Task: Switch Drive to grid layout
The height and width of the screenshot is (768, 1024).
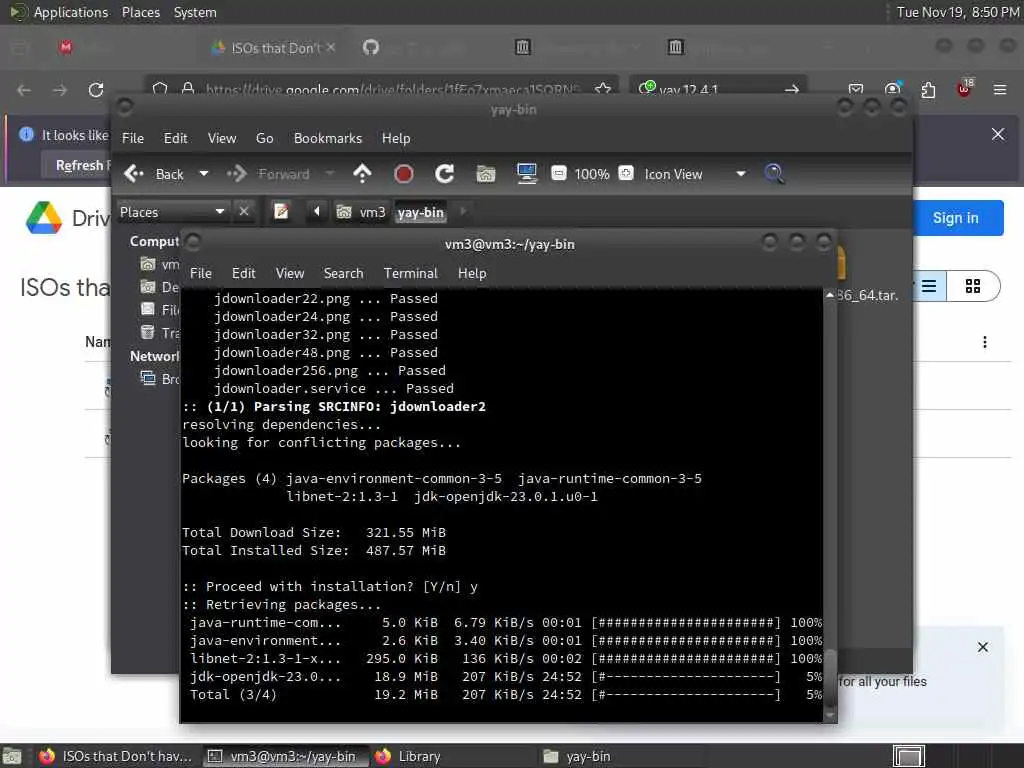Action: [x=973, y=286]
